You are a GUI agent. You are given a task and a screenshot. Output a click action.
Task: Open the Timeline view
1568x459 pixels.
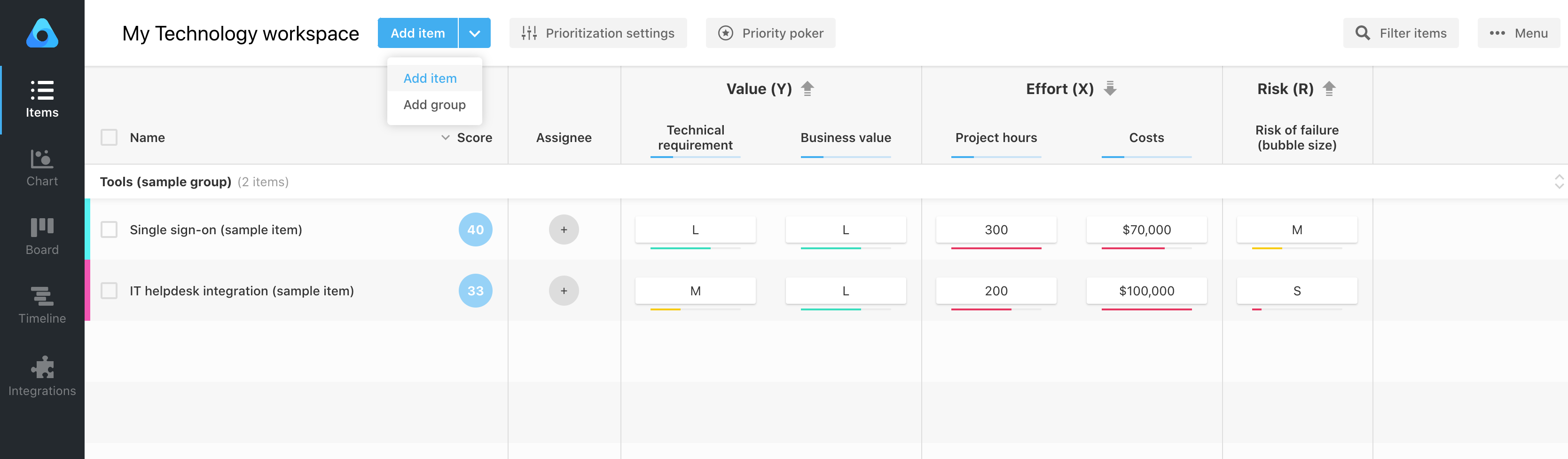coord(41,304)
